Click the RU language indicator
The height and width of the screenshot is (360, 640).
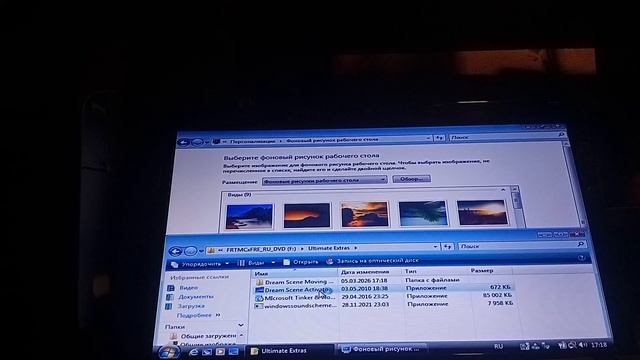click(498, 347)
